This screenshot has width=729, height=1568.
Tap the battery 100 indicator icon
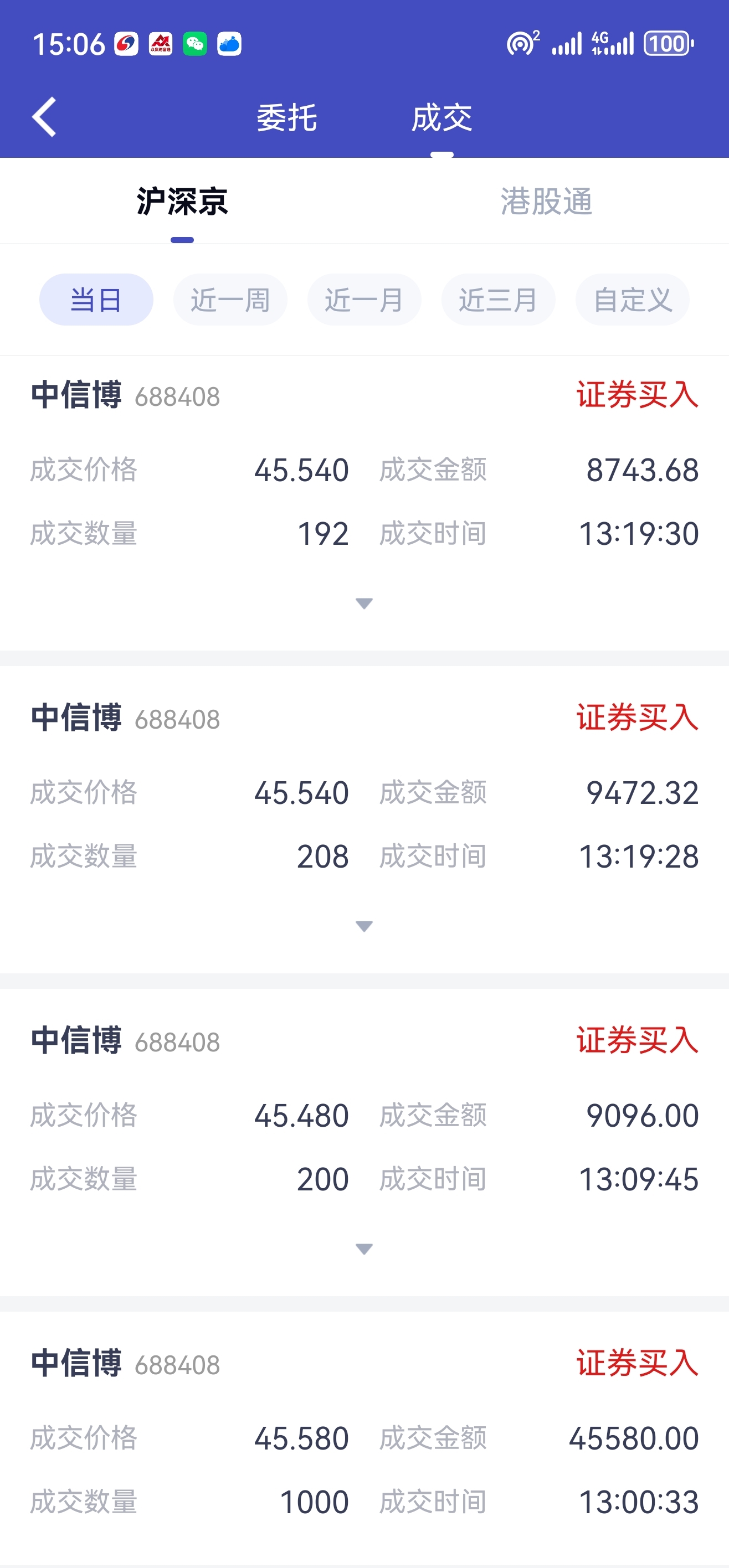669,44
